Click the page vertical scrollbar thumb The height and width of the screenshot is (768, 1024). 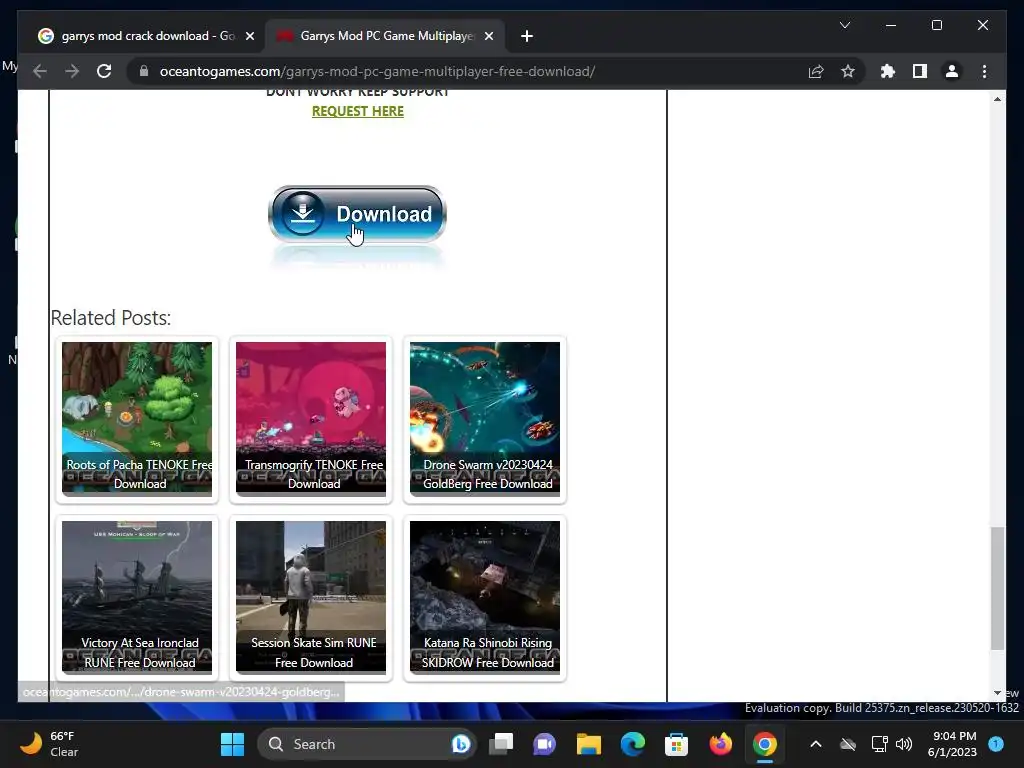[997, 588]
